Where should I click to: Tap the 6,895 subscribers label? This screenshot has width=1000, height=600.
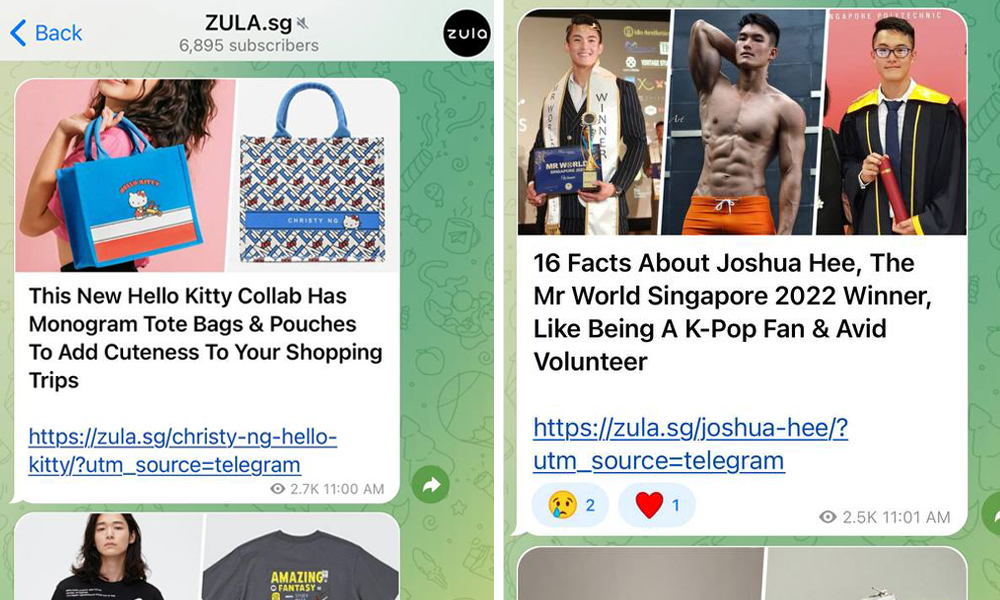[x=249, y=46]
